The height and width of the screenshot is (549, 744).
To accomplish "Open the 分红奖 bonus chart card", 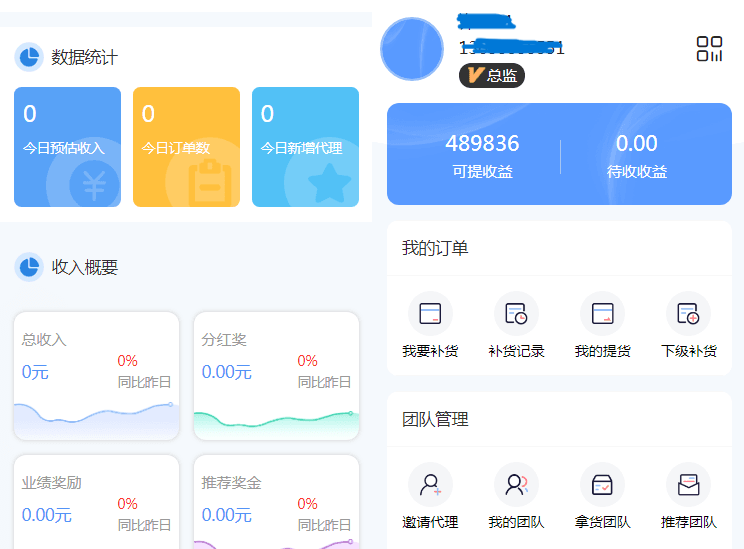I will tap(276, 375).
